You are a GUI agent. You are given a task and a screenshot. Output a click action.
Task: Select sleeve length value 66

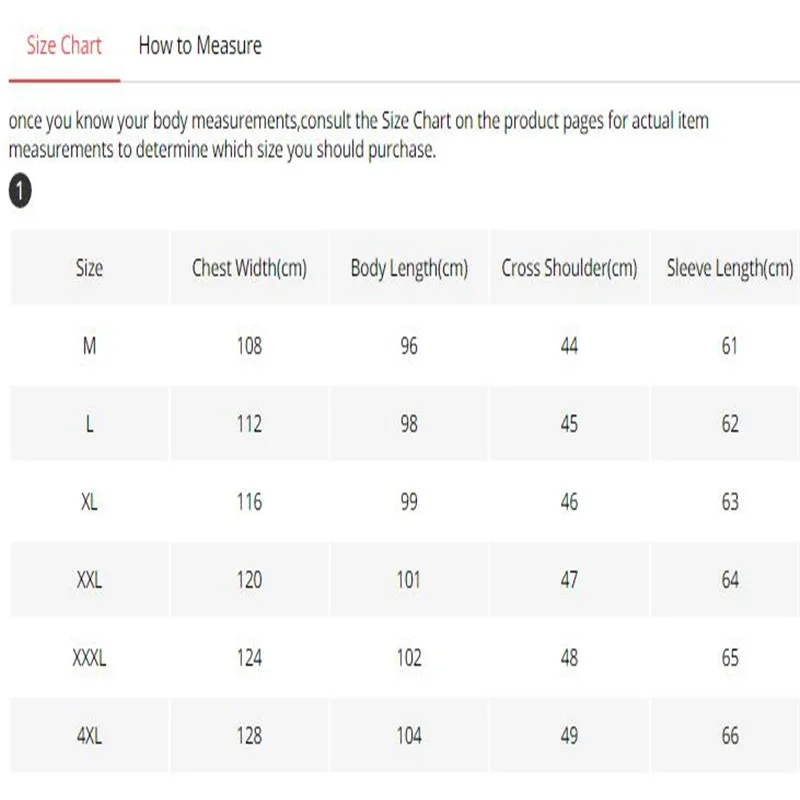point(730,736)
